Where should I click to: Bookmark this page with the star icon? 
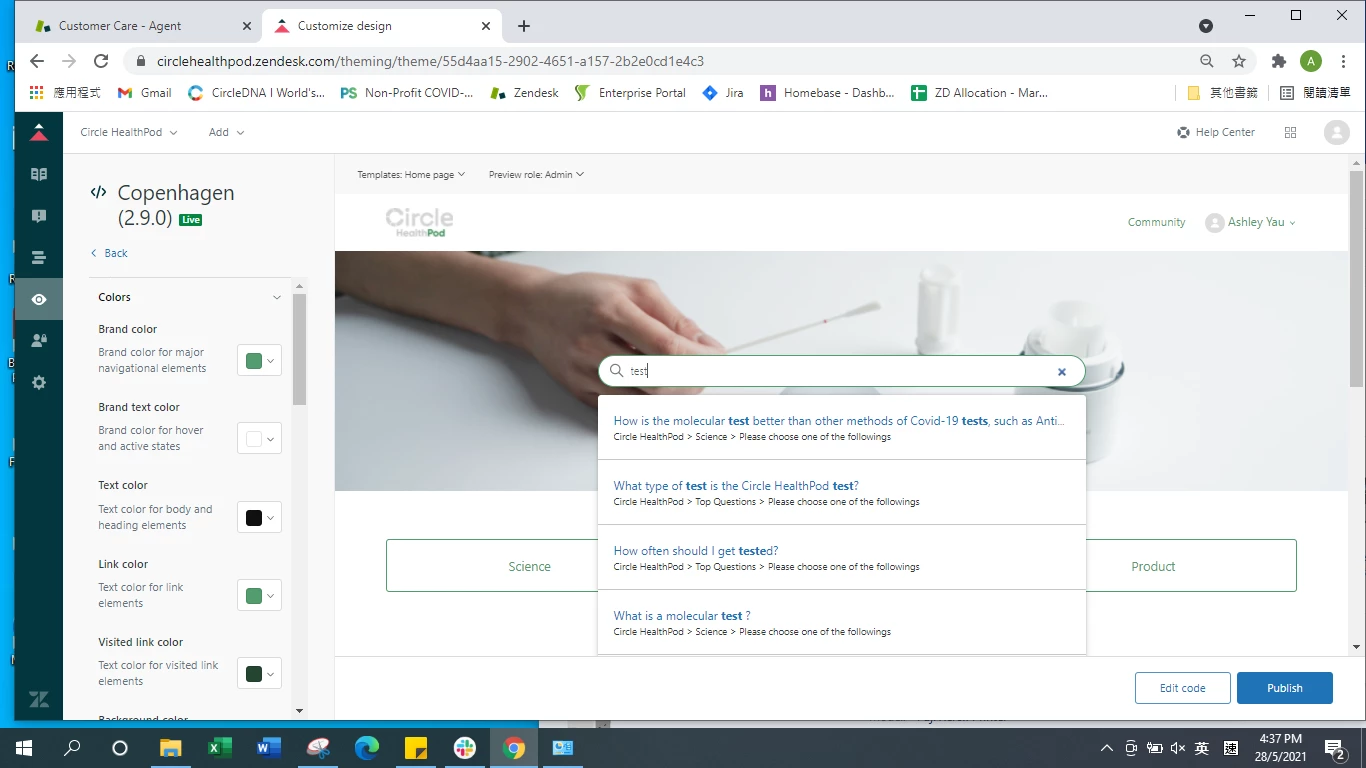(1239, 61)
